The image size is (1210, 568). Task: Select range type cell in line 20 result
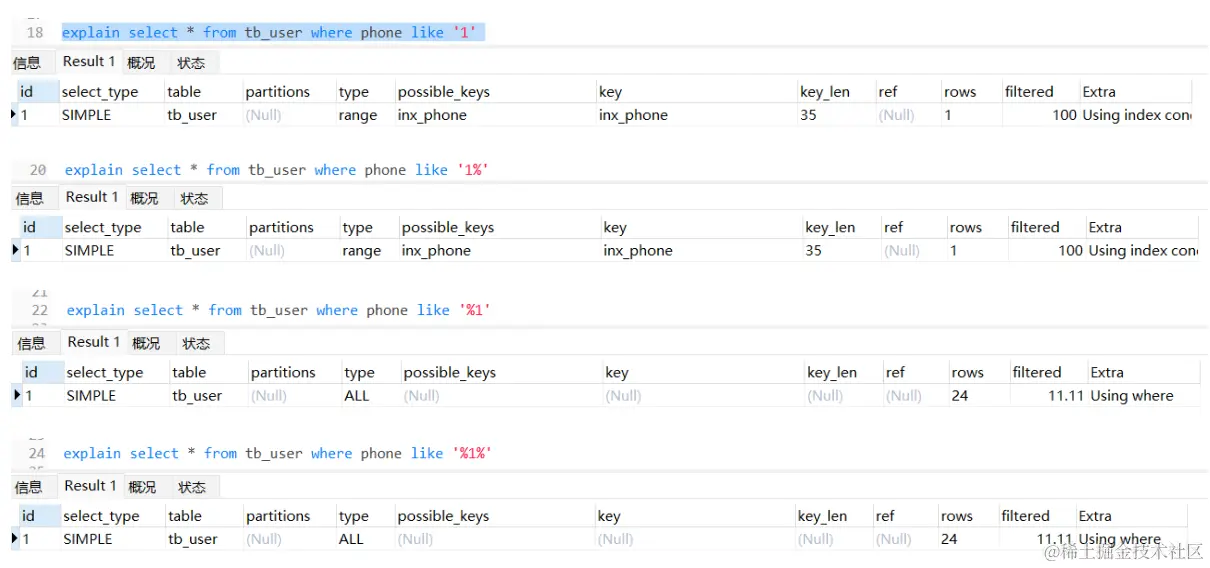click(x=362, y=250)
